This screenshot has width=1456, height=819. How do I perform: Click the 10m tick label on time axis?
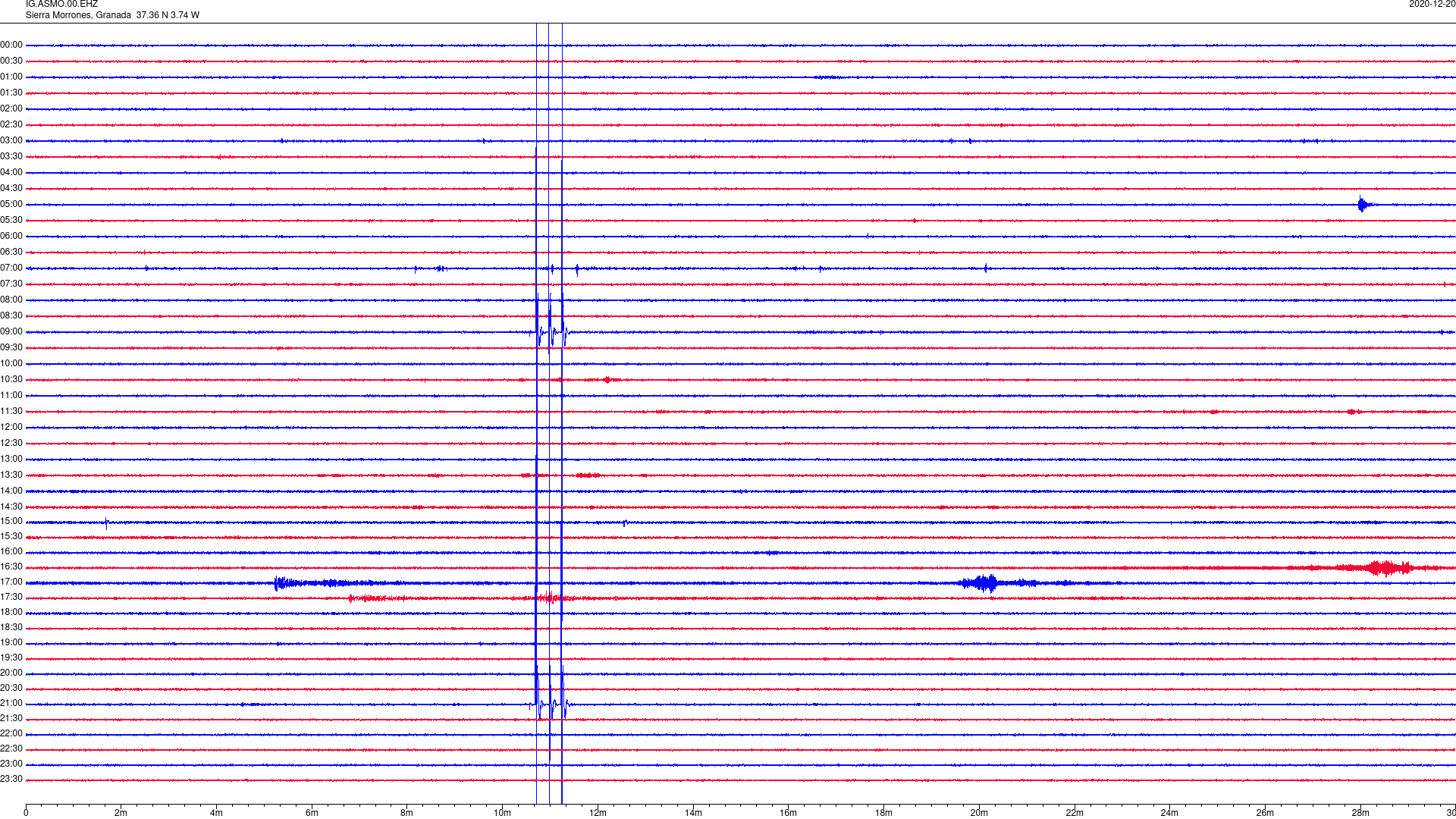[x=502, y=813]
